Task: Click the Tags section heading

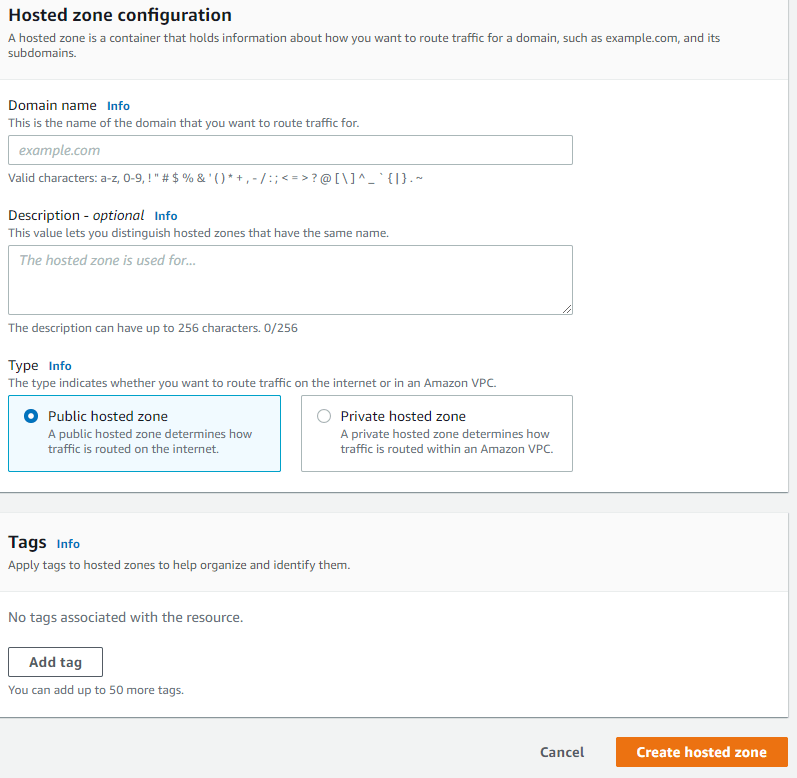Action: coord(27,543)
